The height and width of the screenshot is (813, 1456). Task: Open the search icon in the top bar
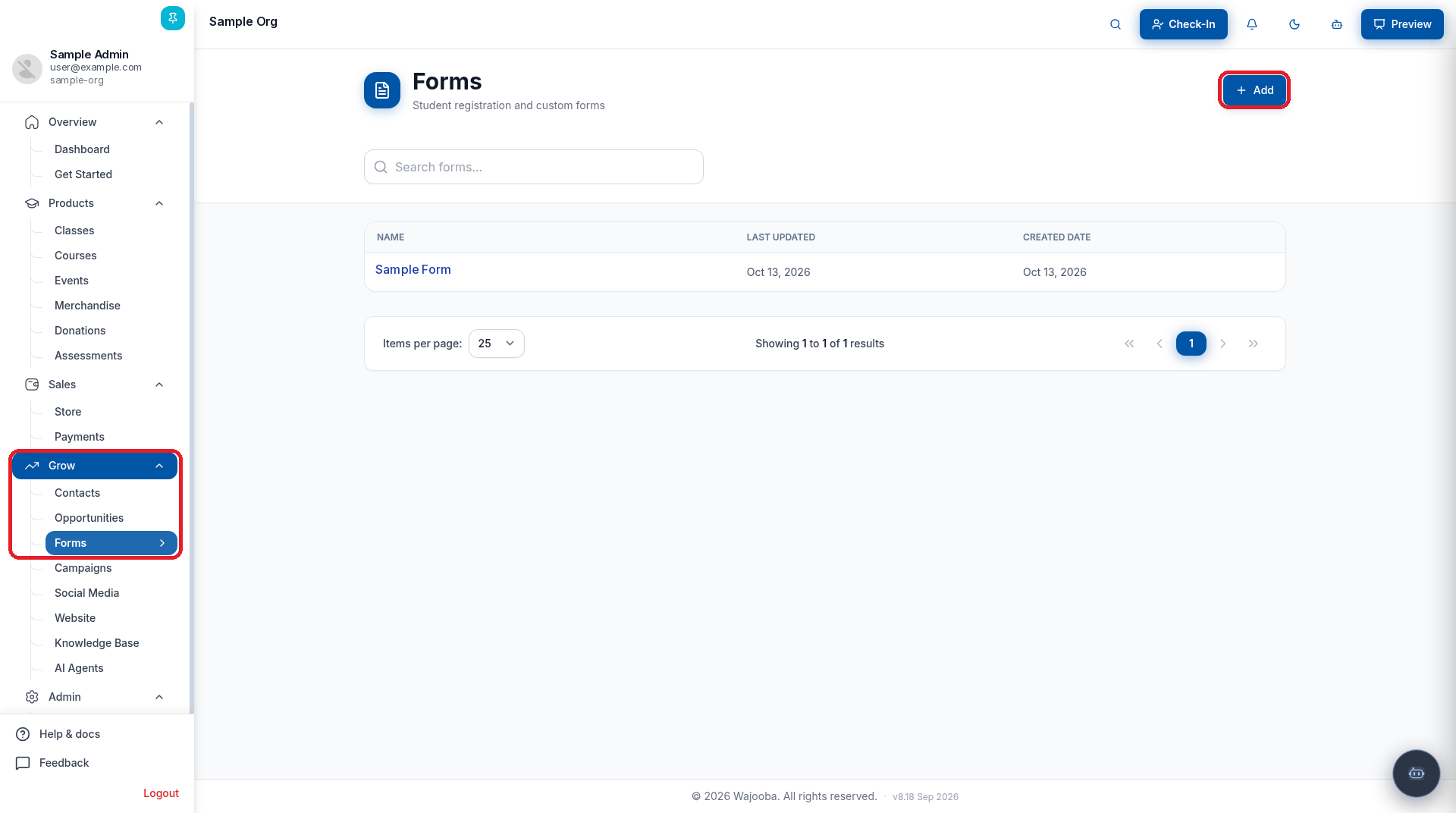coord(1116,24)
